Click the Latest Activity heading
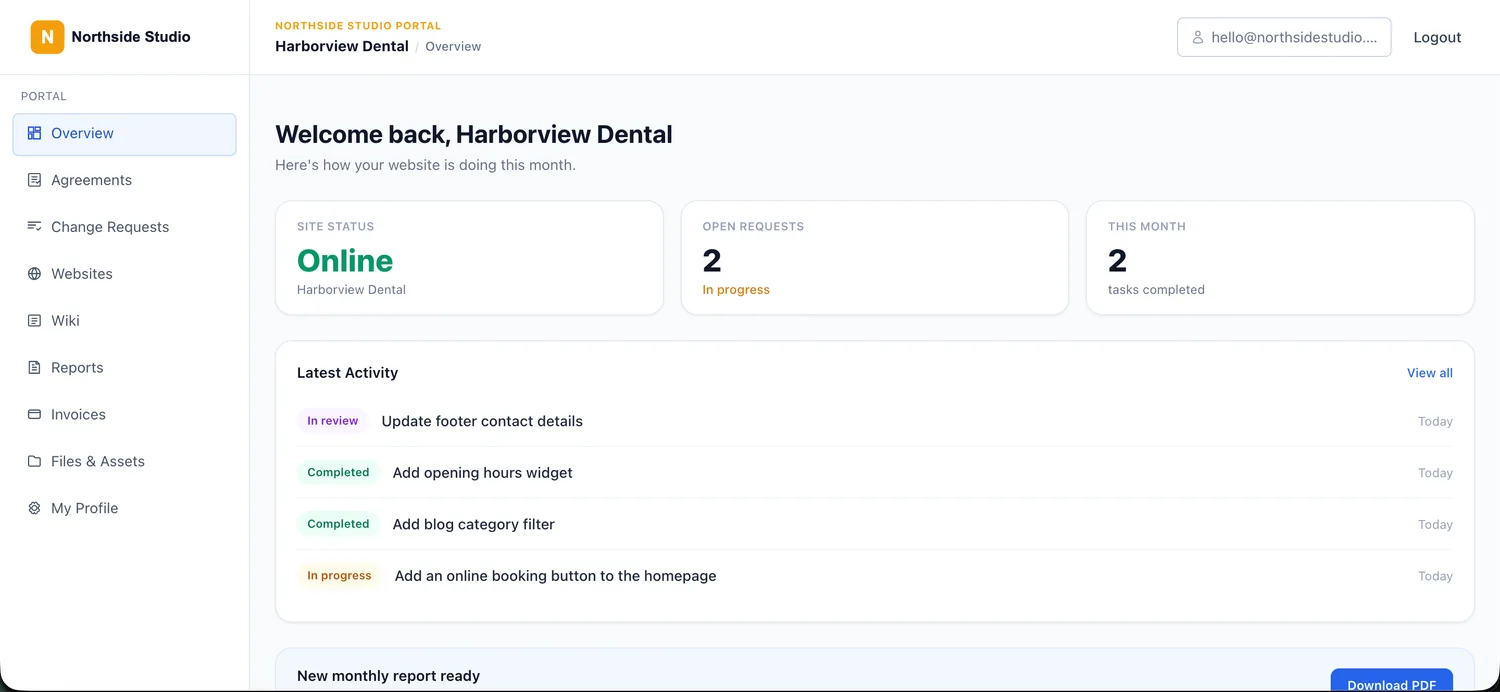The height and width of the screenshot is (692, 1500). point(347,373)
